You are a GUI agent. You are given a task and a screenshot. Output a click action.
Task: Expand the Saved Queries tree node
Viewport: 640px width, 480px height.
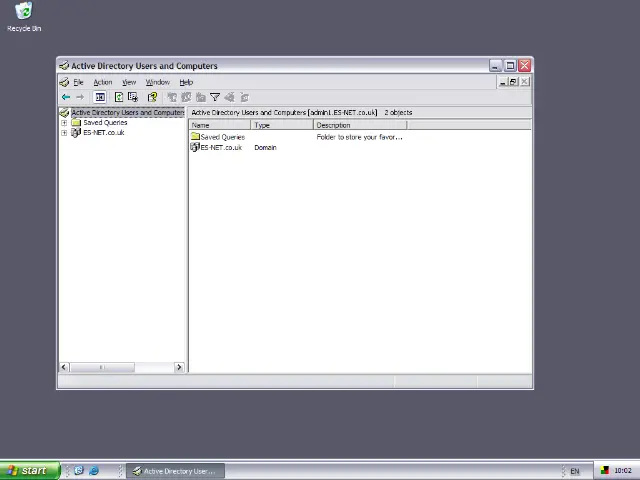pyautogui.click(x=64, y=122)
